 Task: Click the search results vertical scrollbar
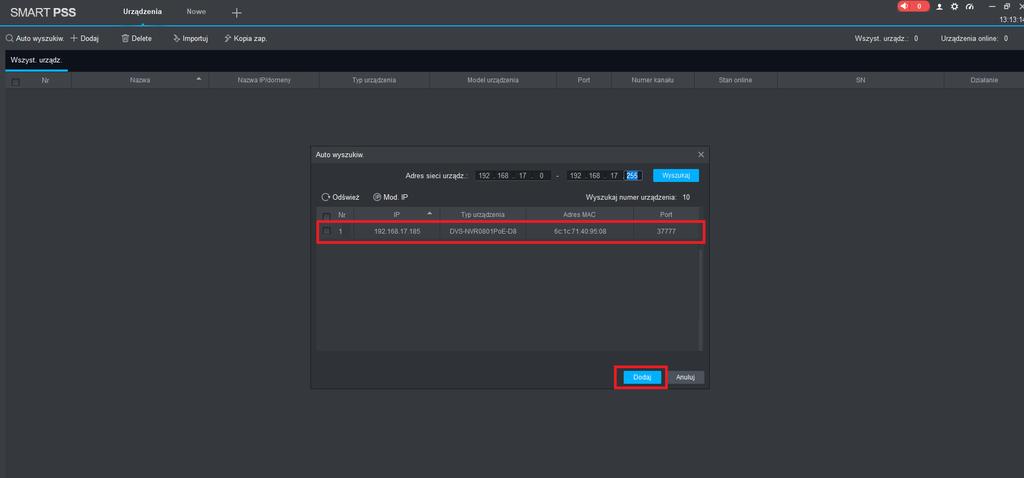pyautogui.click(x=701, y=298)
